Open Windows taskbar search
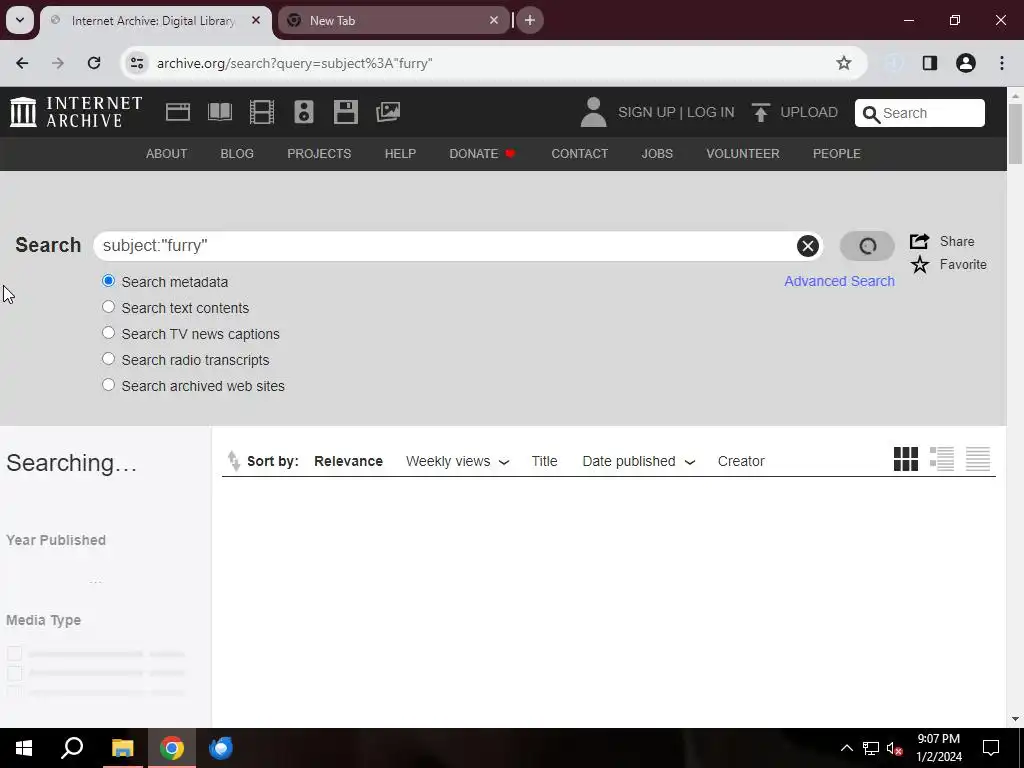Viewport: 1024px width, 768px height. click(72, 748)
